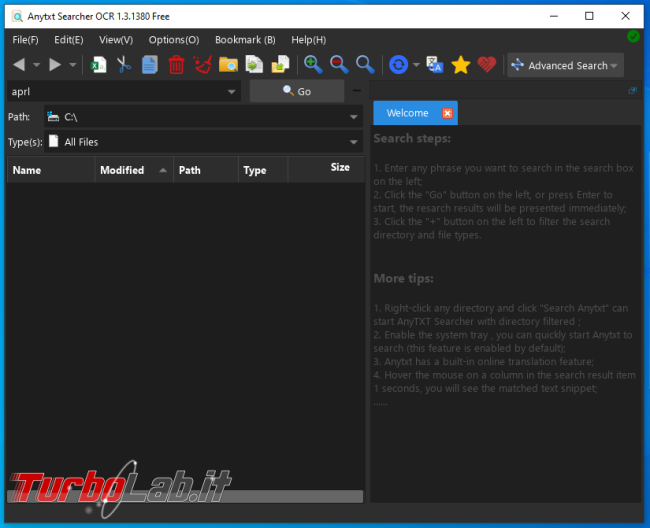
Task: Click the reset zoom magnifier icon
Action: point(365,65)
